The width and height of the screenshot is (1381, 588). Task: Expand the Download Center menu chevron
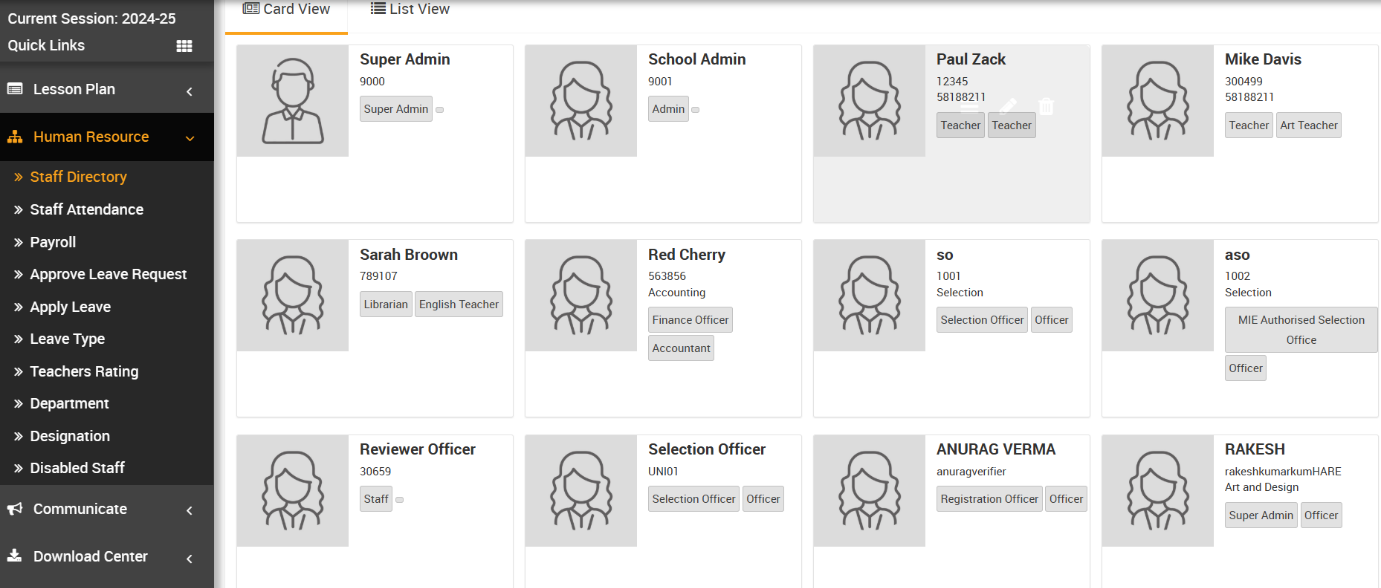(x=189, y=558)
